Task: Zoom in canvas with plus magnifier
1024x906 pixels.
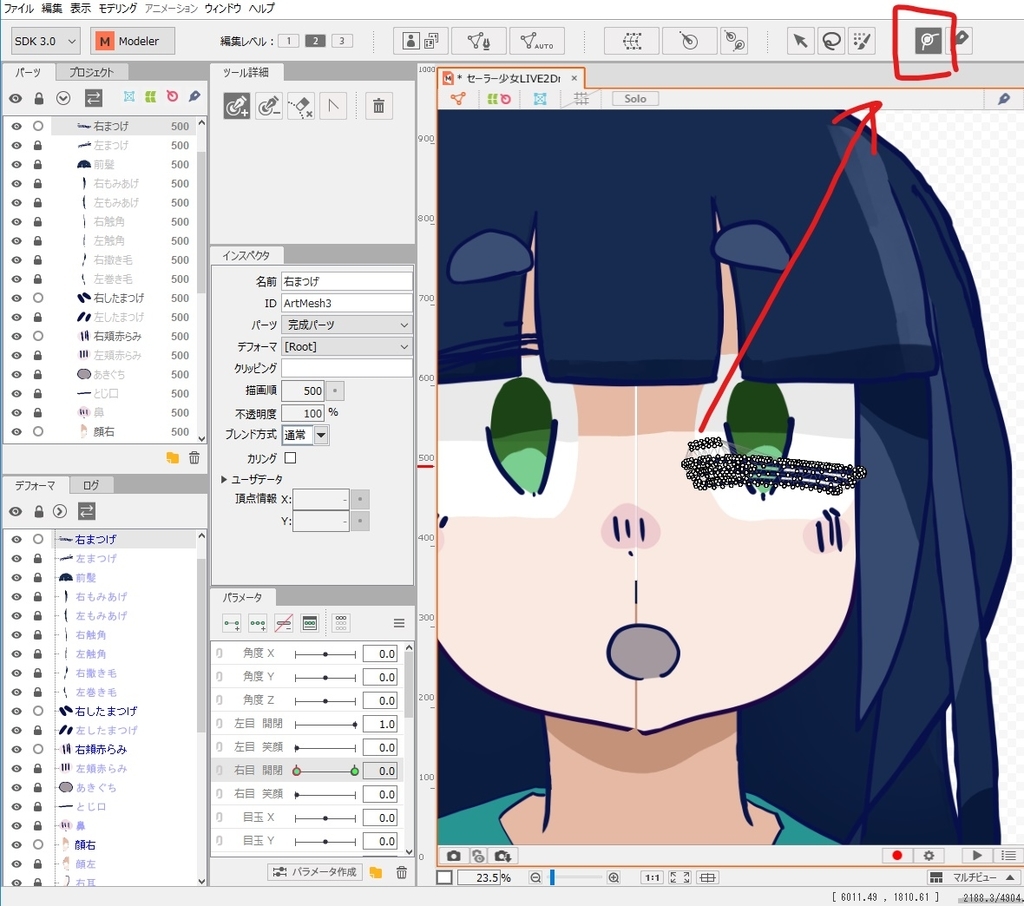Action: pos(613,877)
